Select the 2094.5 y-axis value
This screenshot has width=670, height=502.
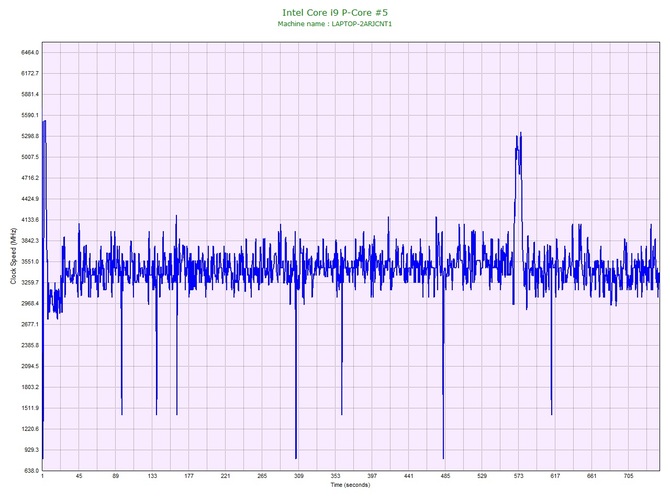30,367
